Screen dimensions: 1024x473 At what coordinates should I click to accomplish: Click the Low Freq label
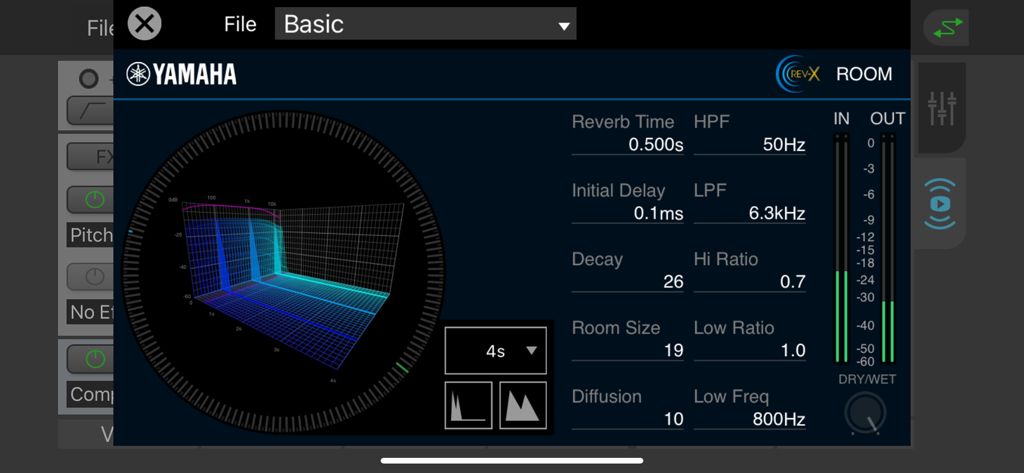731,397
